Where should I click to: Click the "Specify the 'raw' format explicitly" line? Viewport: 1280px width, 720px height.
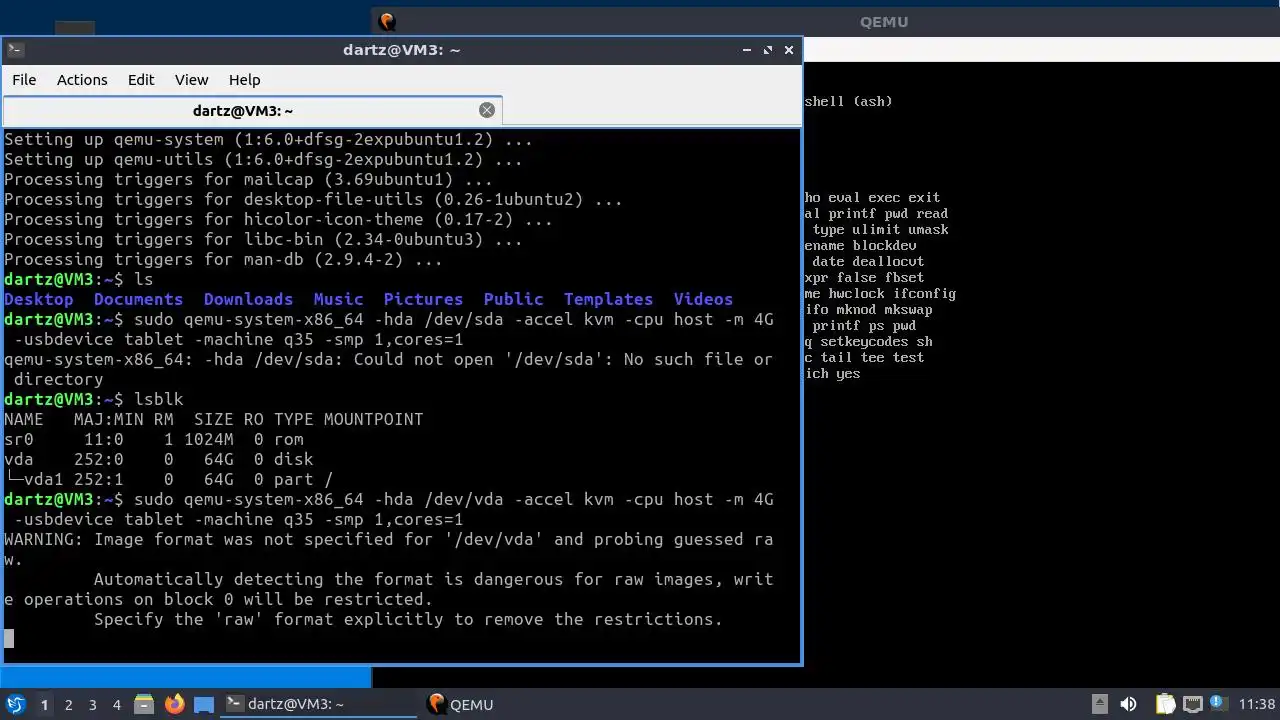(x=409, y=619)
